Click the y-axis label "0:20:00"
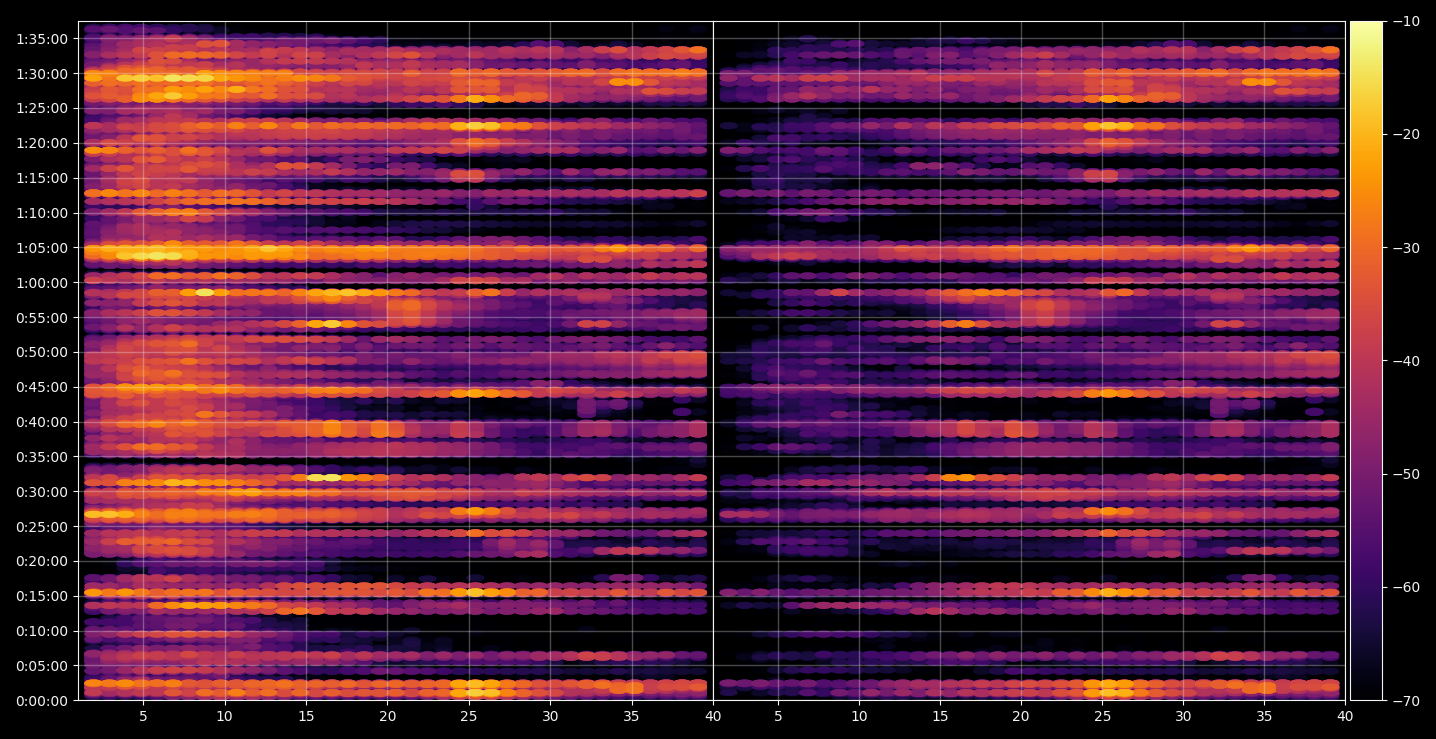1436x739 pixels. coord(43,561)
